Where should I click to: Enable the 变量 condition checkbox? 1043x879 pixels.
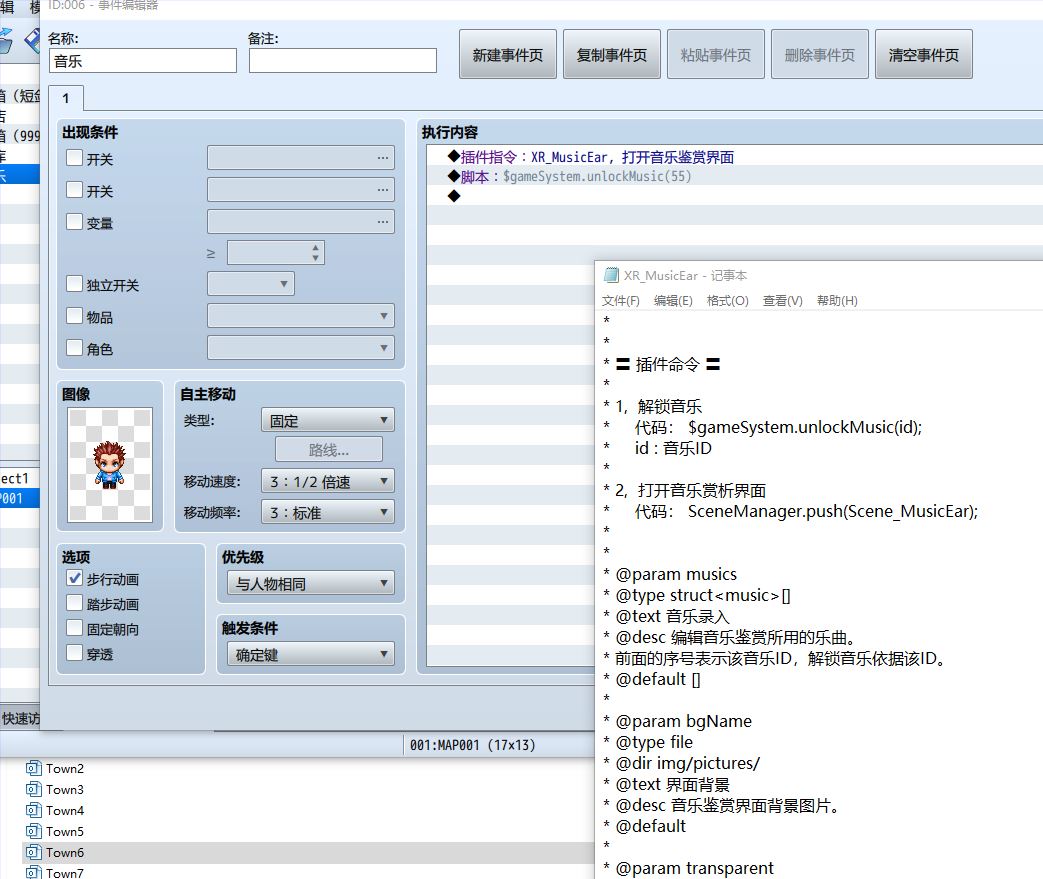(x=74, y=222)
